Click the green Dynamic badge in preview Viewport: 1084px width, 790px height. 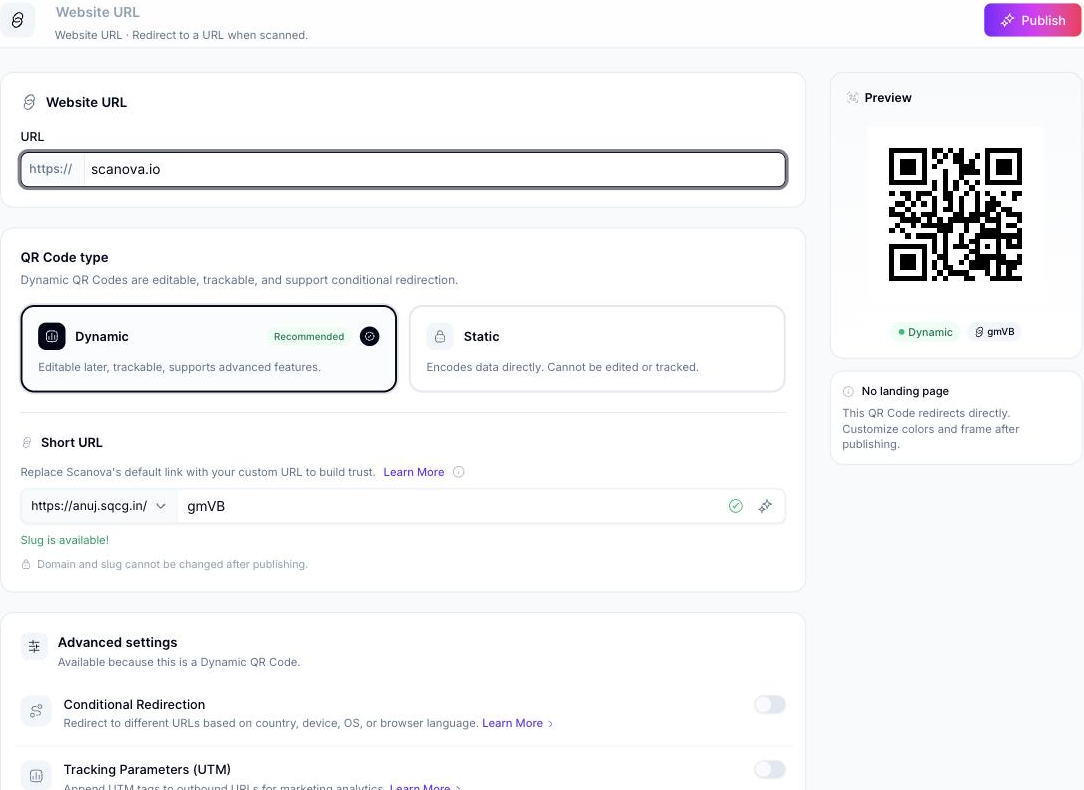coord(925,332)
